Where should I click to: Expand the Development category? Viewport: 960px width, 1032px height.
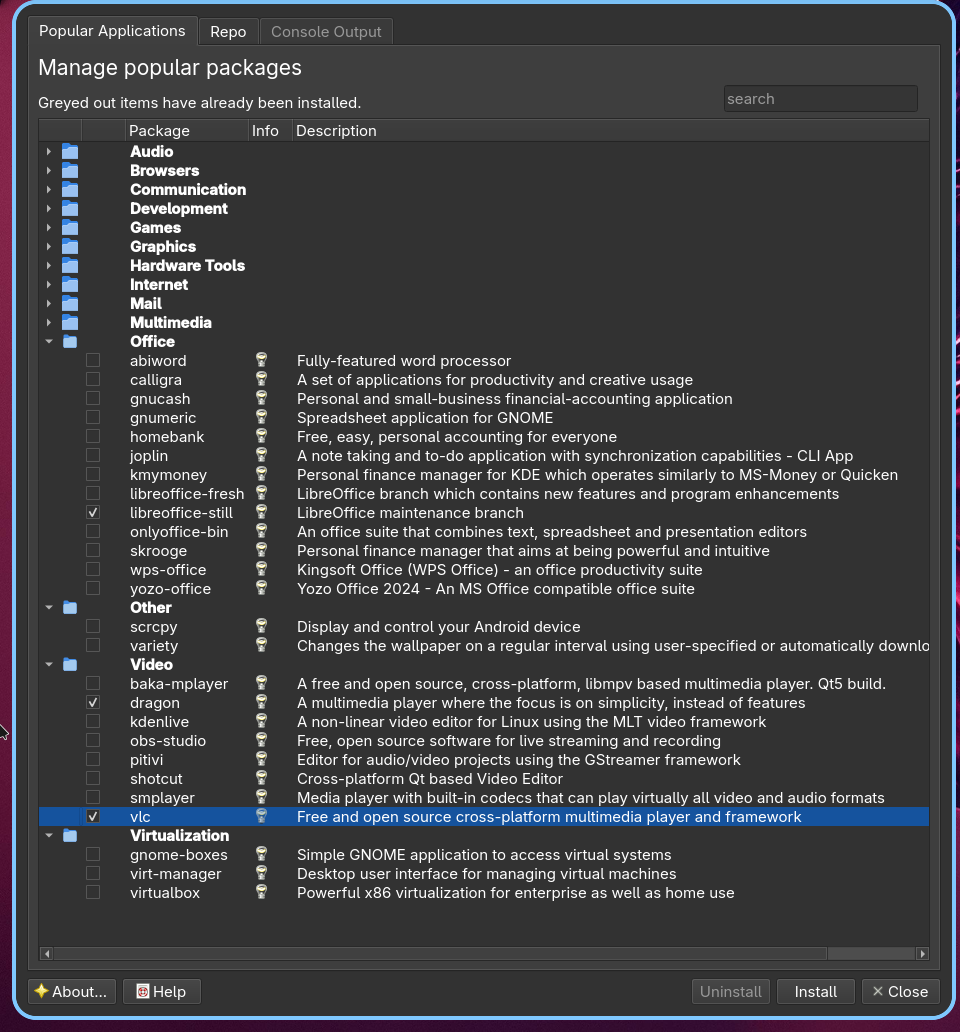pyautogui.click(x=49, y=209)
